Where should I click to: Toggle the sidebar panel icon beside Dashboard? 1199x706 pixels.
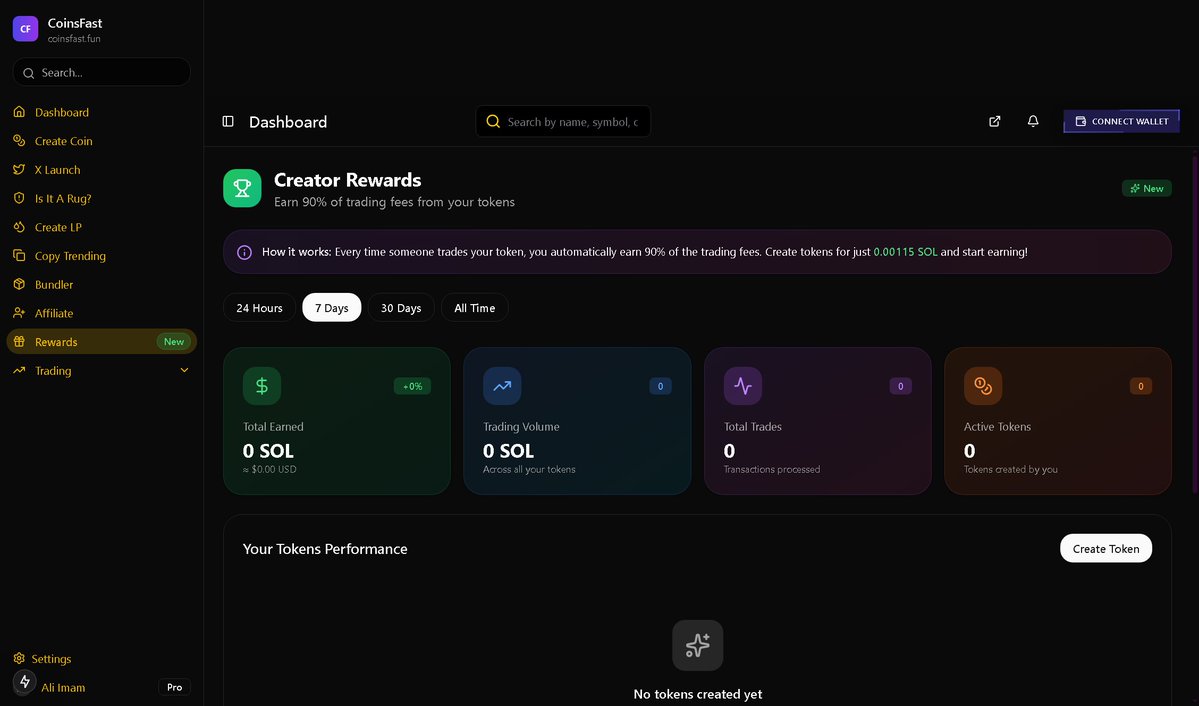228,122
